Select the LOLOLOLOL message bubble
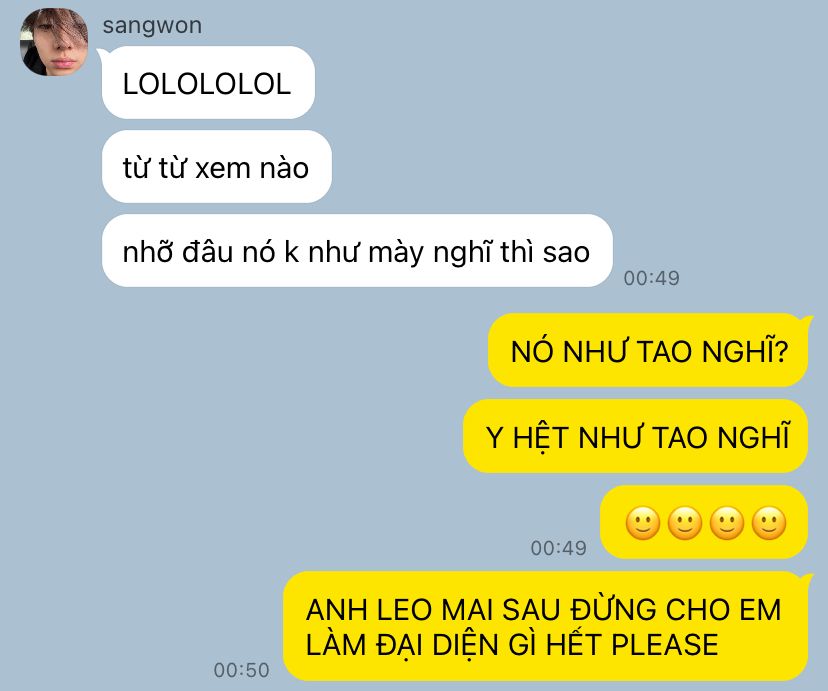The height and width of the screenshot is (691, 828). (208, 82)
